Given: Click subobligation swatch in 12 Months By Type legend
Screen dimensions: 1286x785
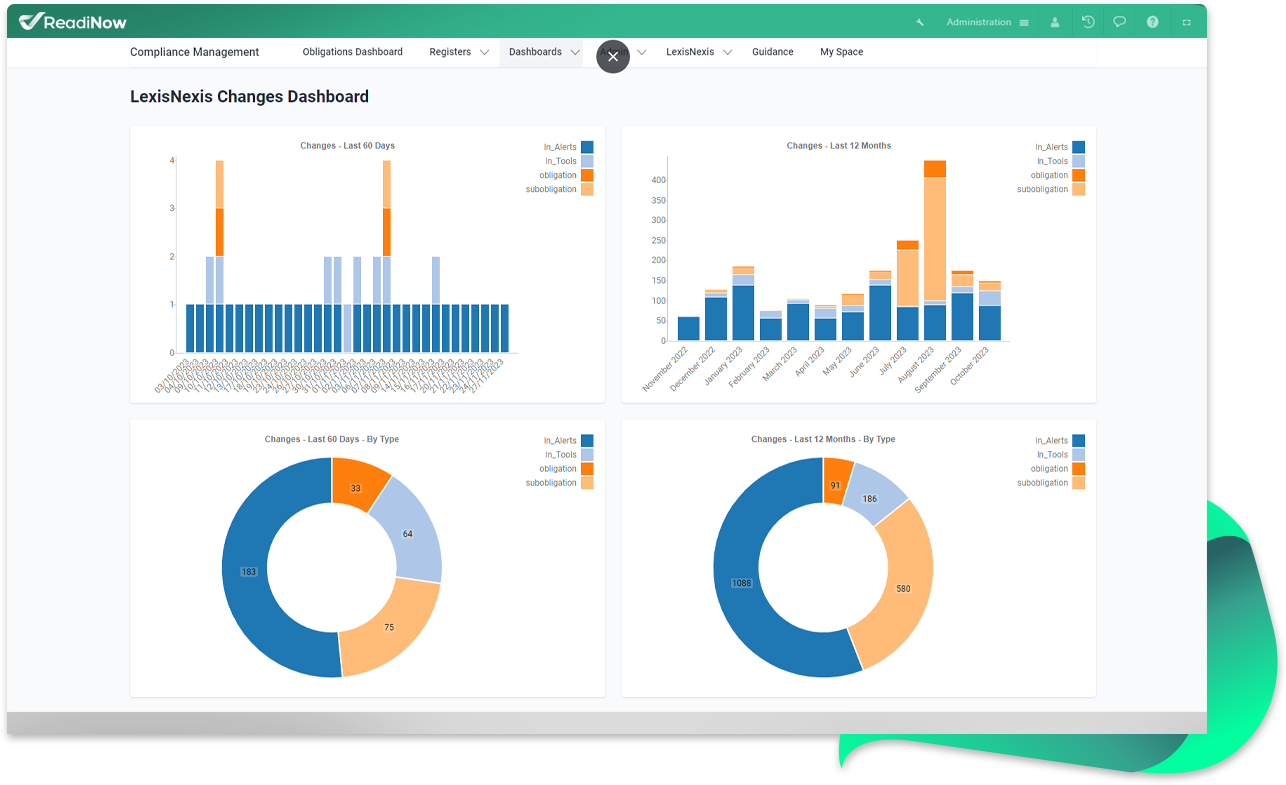Looking at the screenshot, I should tap(1079, 482).
